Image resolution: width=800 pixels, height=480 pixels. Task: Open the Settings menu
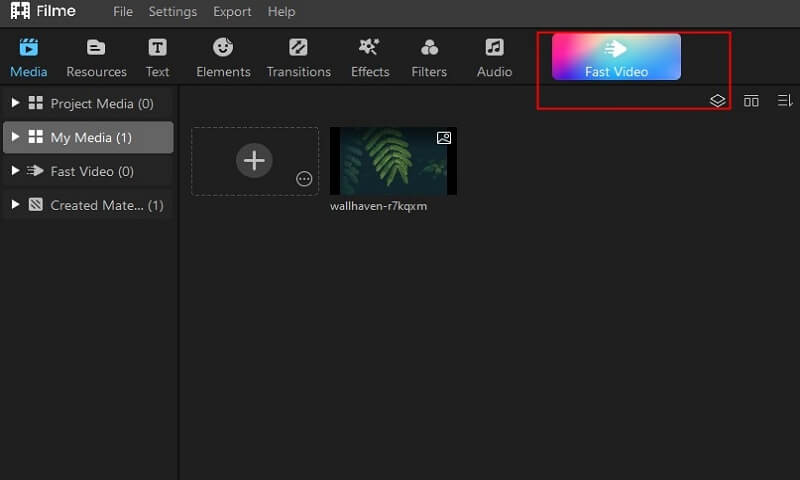point(172,11)
